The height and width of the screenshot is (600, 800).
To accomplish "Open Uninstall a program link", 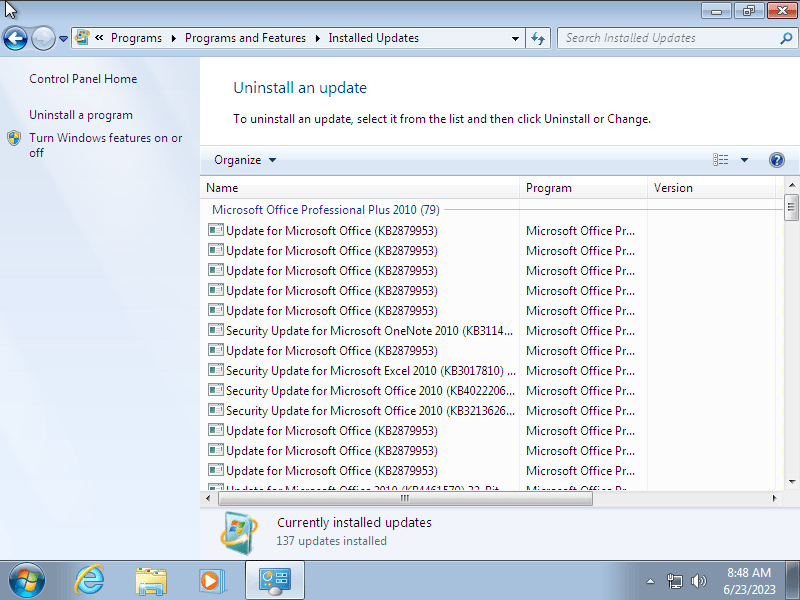I will (x=81, y=115).
